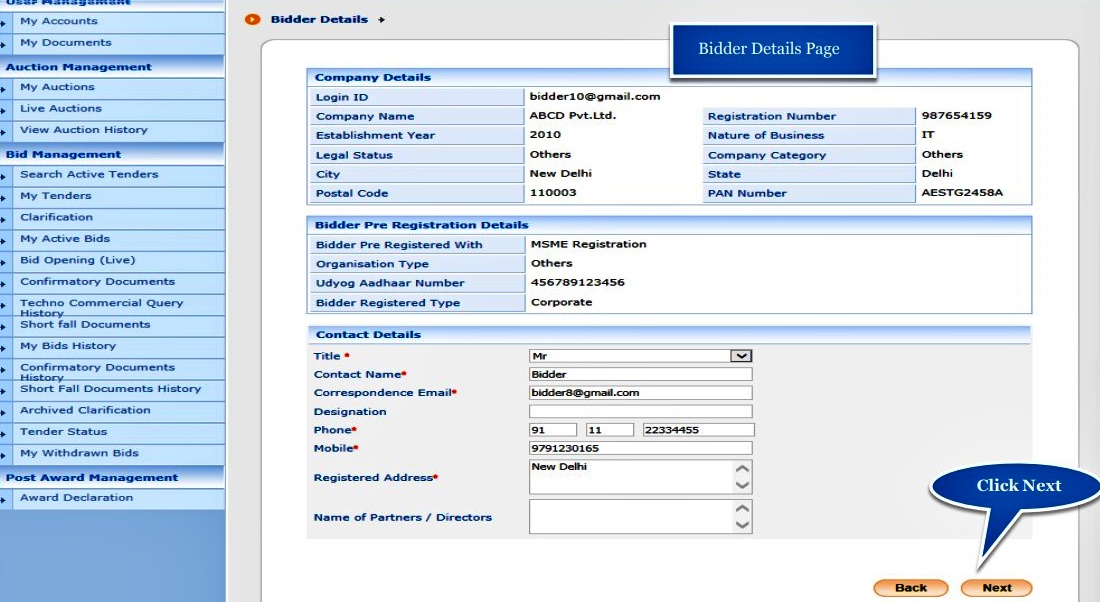Open Clarification sidebar link
Viewport: 1100px width, 602px height.
[x=57, y=218]
